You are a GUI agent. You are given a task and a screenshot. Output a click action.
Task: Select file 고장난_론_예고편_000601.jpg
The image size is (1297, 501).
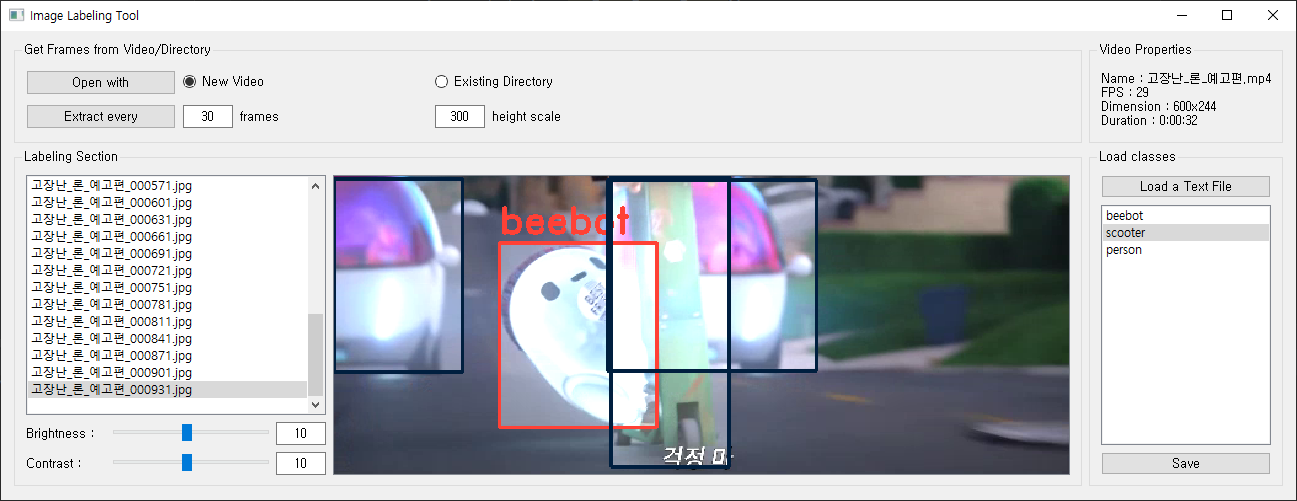[x=167, y=202]
